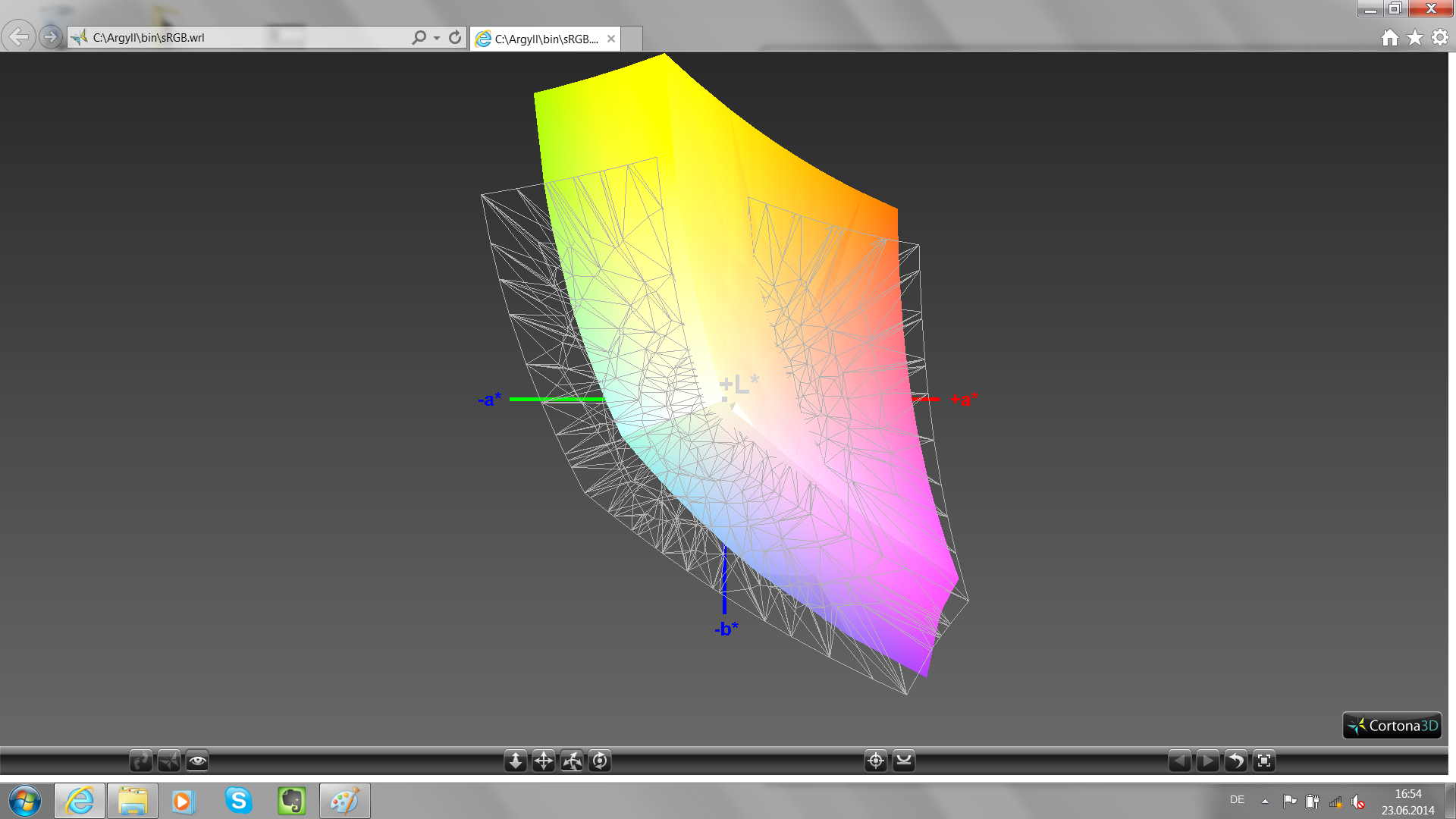The width and height of the screenshot is (1456, 819).
Task: Expand the address bar search dropdown arrow
Action: tap(437, 38)
